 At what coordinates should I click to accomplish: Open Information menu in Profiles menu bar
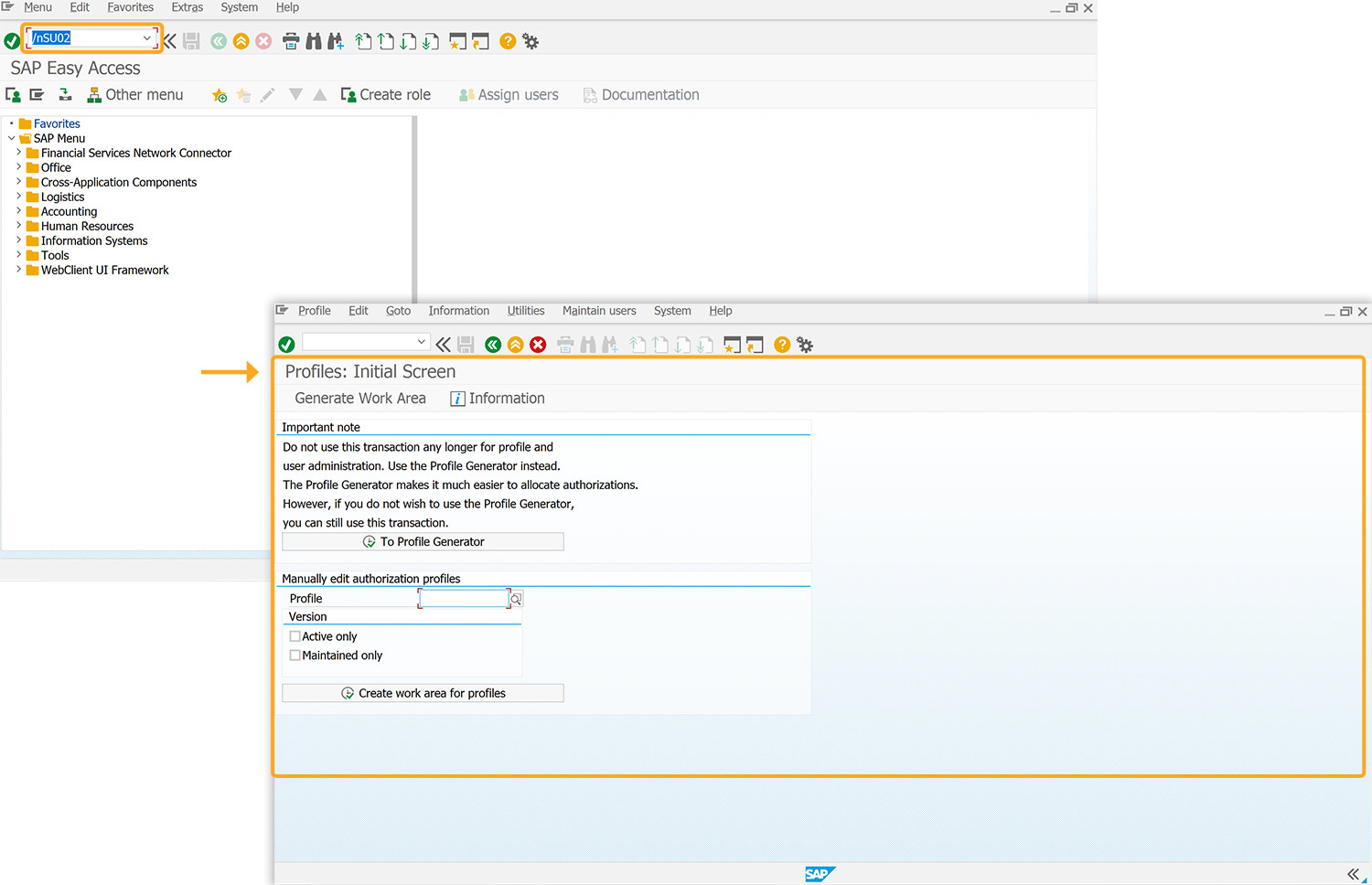point(459,311)
